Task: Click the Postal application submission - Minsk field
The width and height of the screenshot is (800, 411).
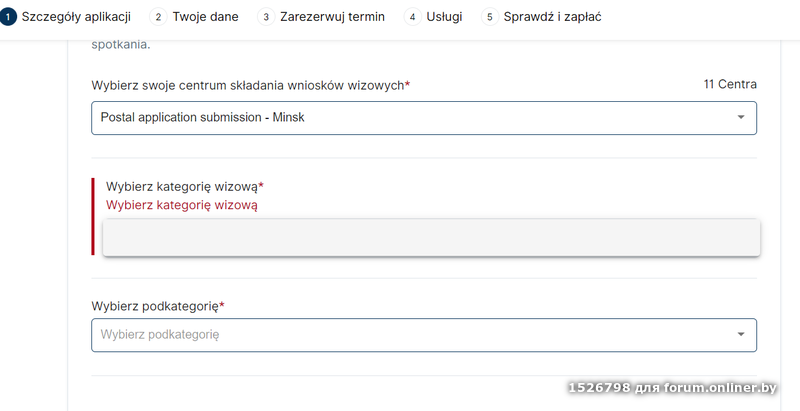Action: click(x=400, y=118)
